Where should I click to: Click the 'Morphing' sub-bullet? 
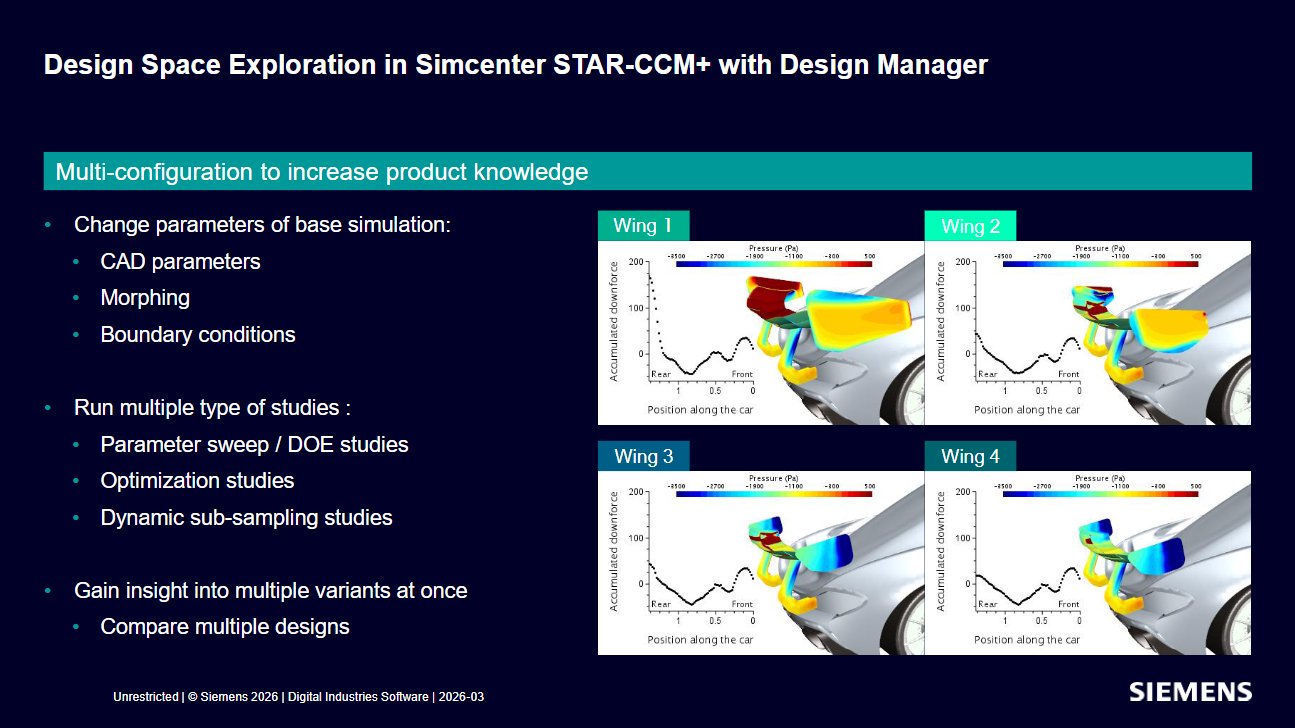(145, 298)
